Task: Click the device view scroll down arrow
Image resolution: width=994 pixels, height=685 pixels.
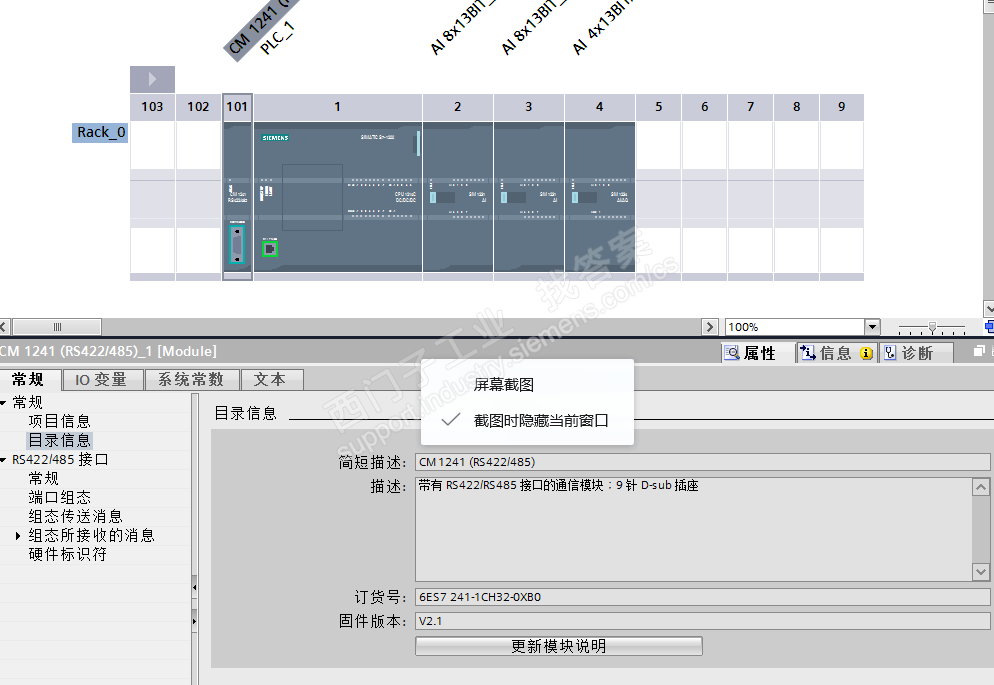Action: 988,309
